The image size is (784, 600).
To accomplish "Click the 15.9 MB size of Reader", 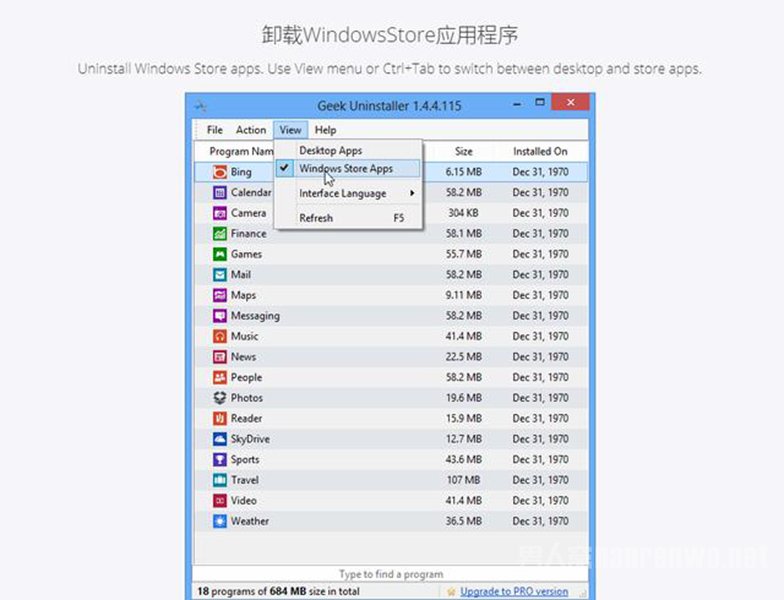I will click(464, 418).
